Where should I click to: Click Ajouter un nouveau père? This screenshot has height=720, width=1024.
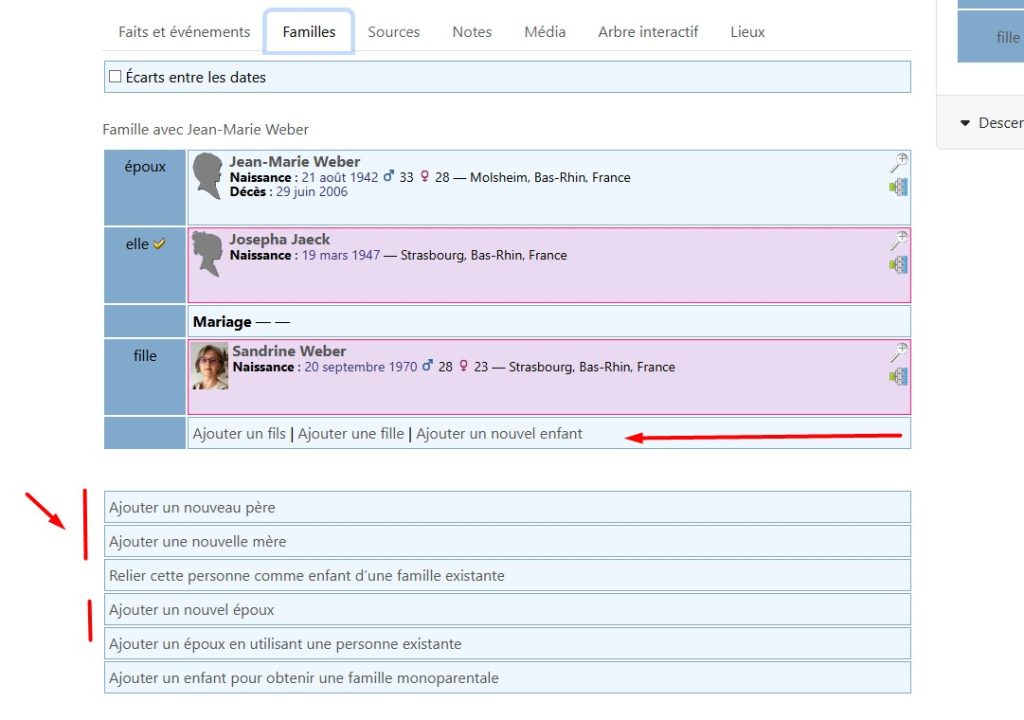click(x=192, y=508)
